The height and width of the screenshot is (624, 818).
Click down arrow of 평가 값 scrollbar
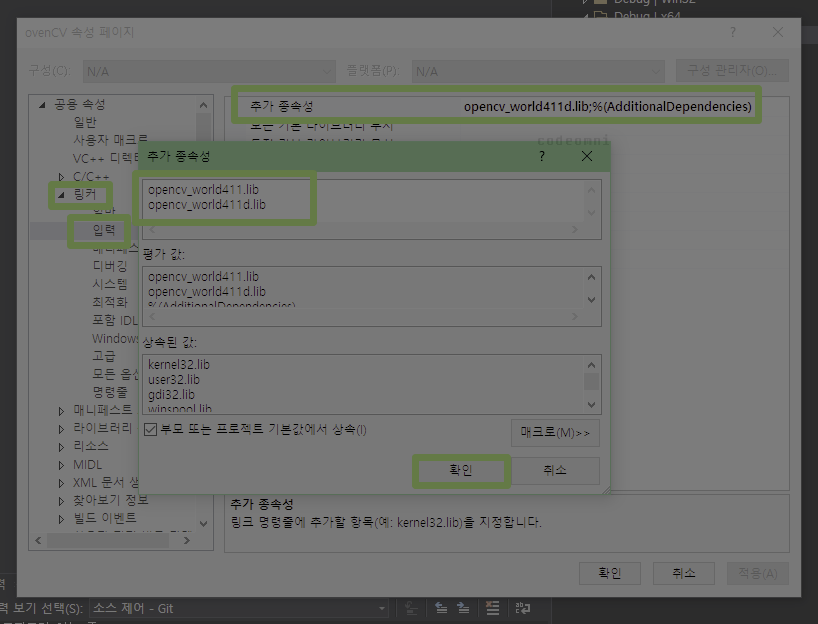(591, 299)
